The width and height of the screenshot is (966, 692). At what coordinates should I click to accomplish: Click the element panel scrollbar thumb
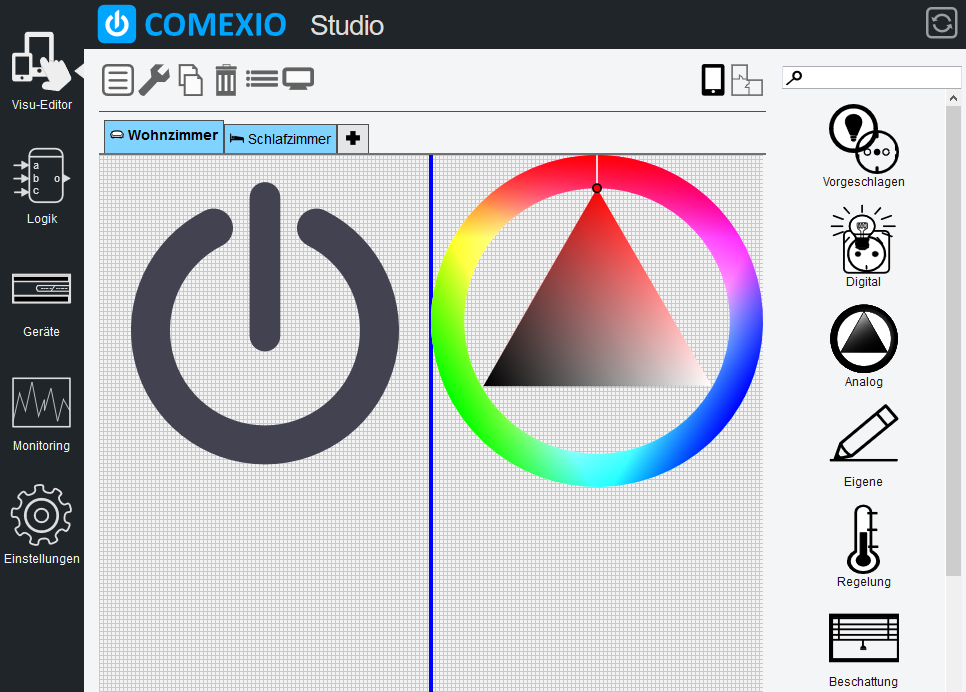coord(953,341)
